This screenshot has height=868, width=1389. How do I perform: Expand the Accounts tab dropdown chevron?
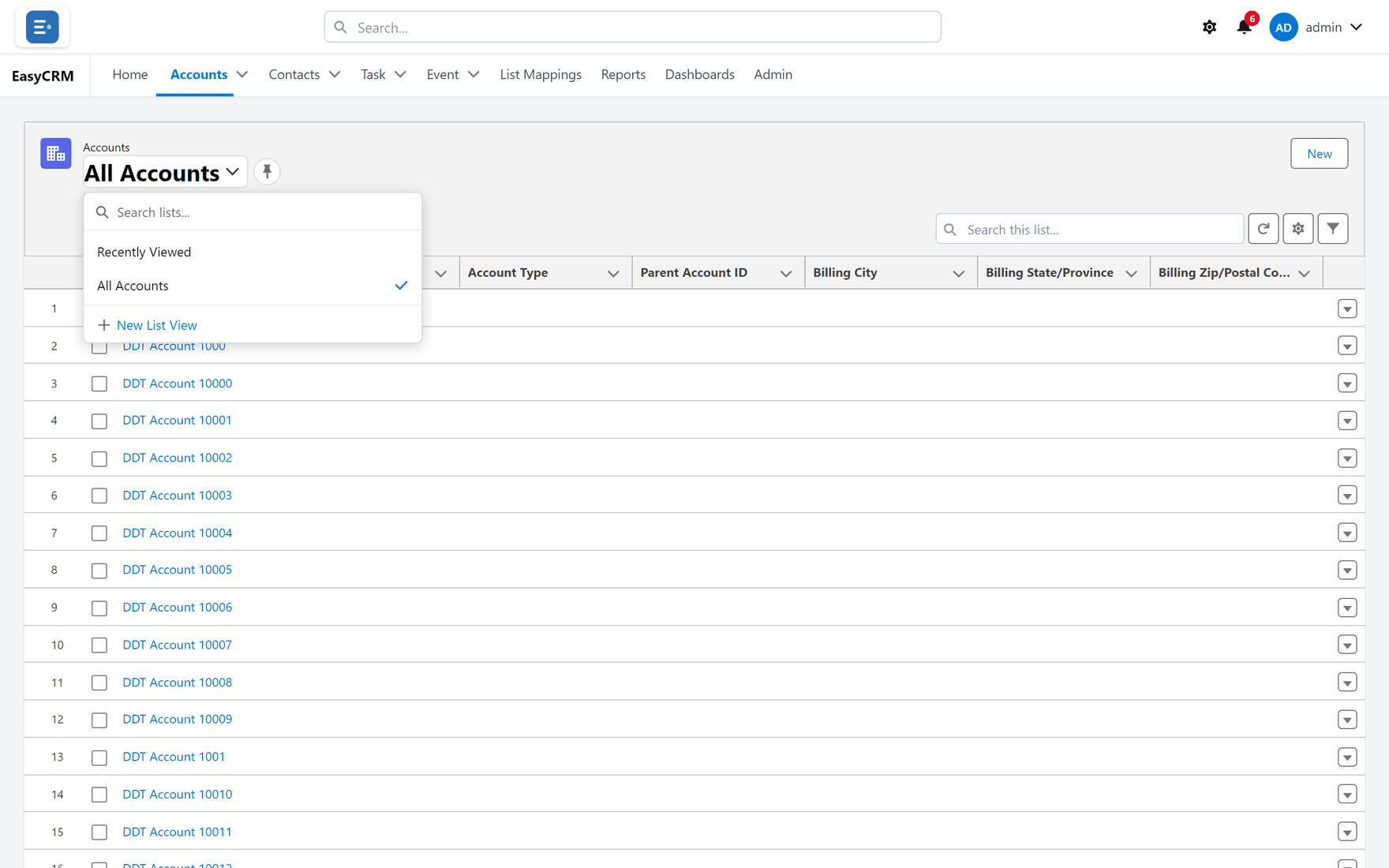[x=242, y=74]
